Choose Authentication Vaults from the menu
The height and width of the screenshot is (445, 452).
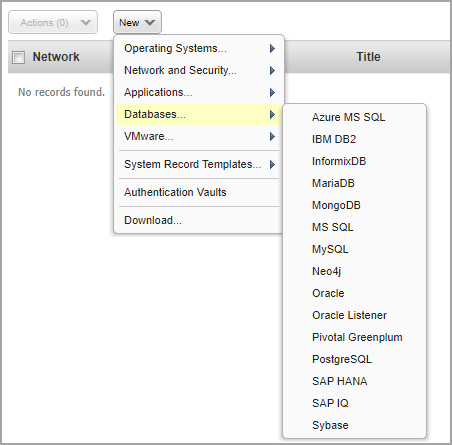pos(199,192)
